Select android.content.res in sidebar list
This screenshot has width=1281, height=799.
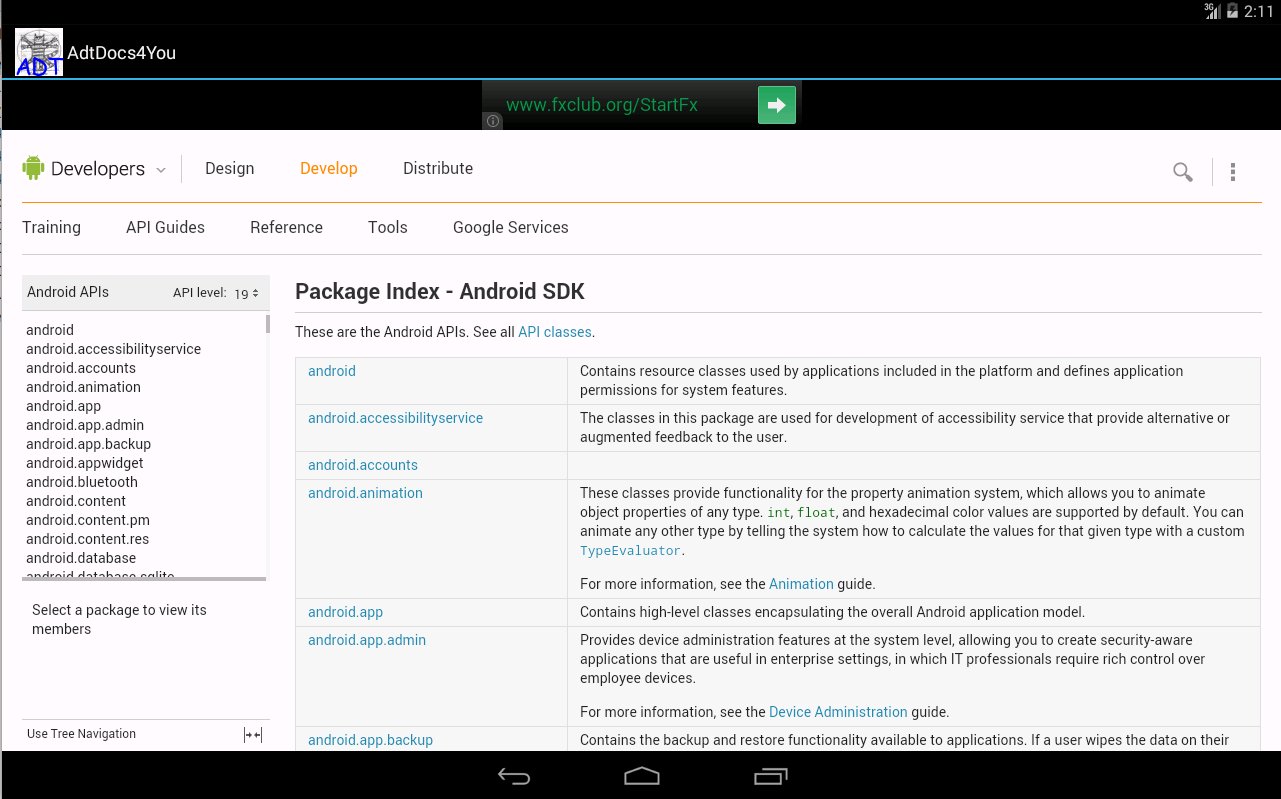[x=87, y=539]
